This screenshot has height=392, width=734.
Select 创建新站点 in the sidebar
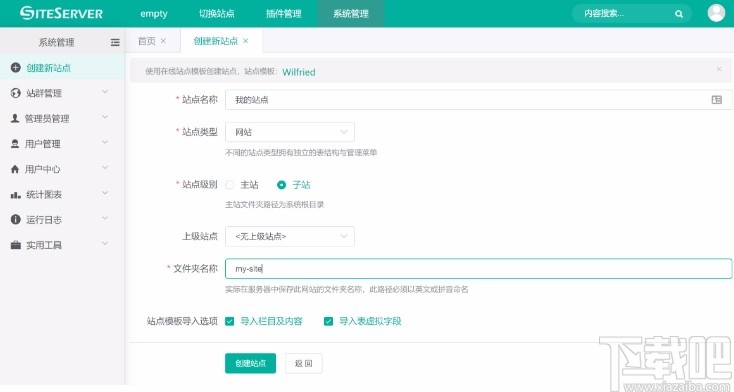(x=62, y=68)
